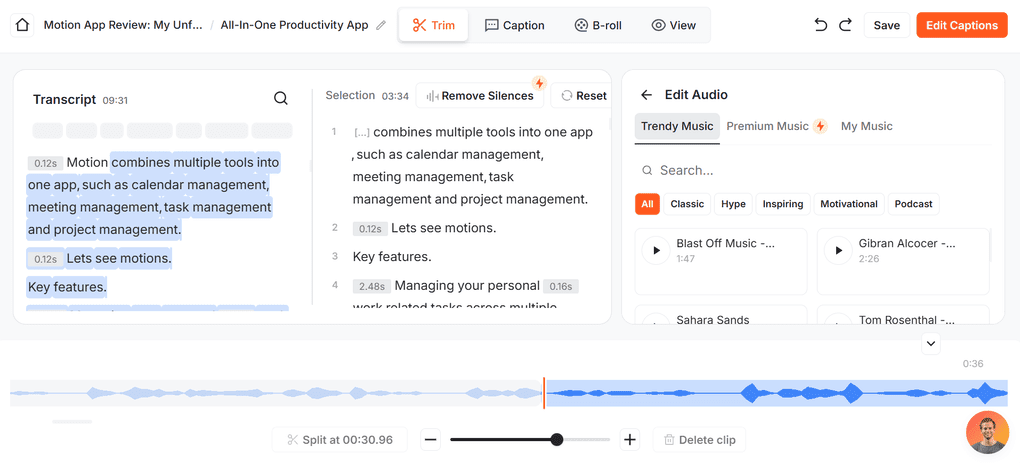This screenshot has width=1020, height=463.
Task: Select the highlighted blue waveform clip
Action: point(776,393)
